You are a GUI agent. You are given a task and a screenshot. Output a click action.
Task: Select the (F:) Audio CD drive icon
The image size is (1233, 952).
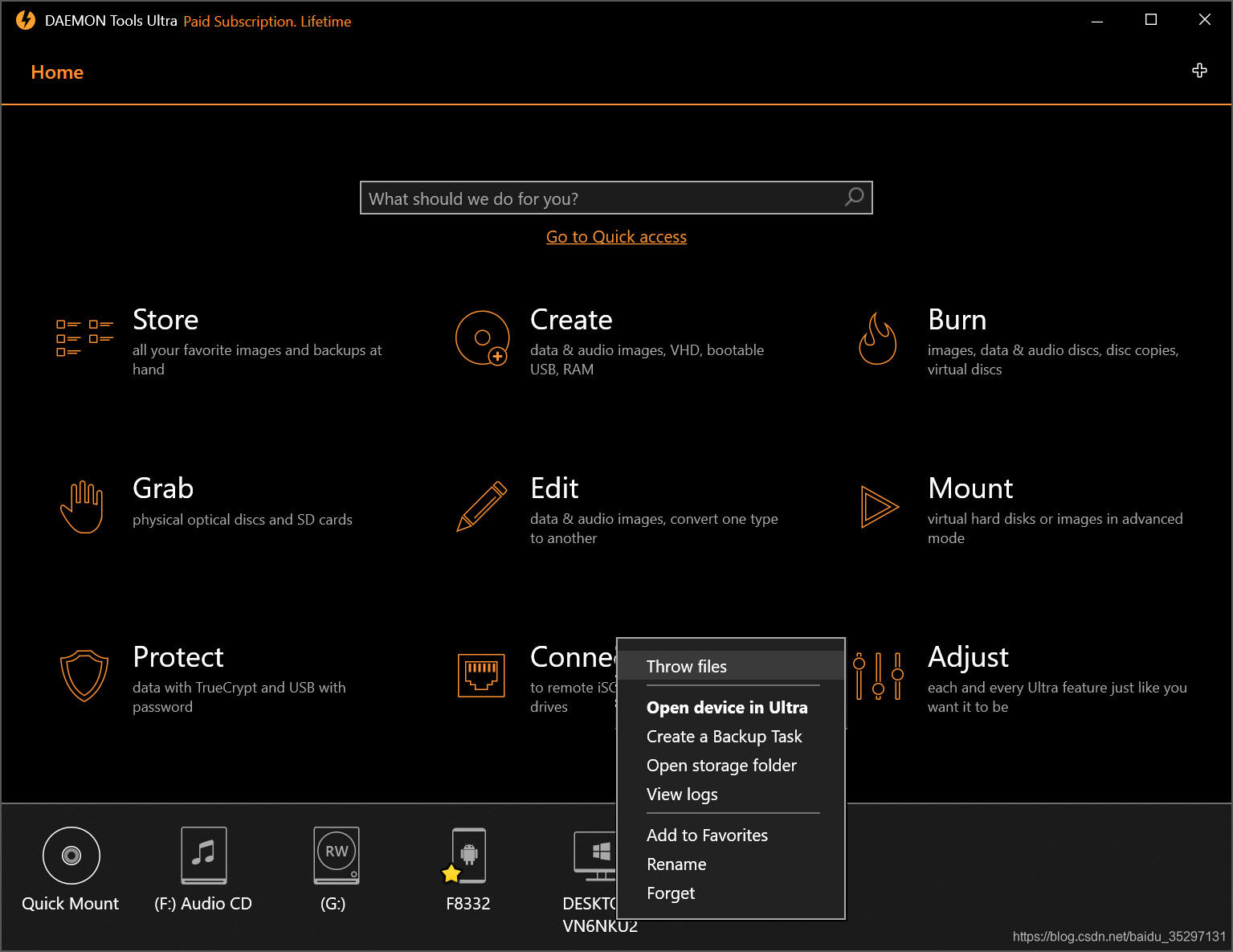click(x=204, y=856)
